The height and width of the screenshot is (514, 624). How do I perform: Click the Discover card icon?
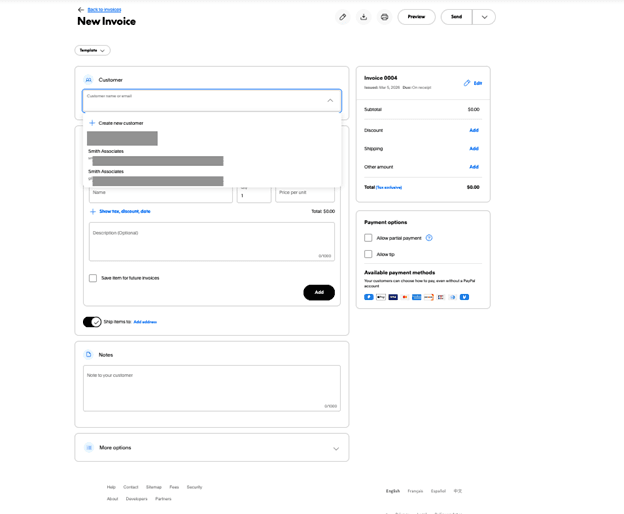point(429,297)
